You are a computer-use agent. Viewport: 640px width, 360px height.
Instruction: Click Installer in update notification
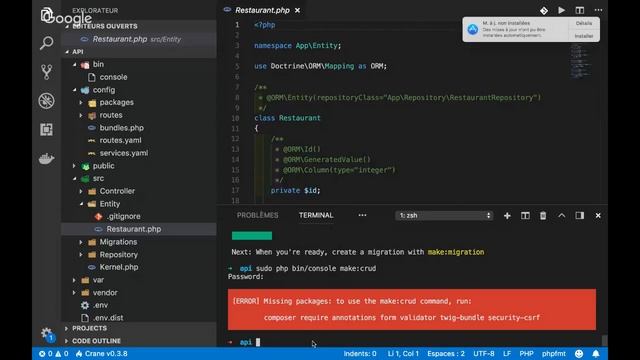point(584,36)
